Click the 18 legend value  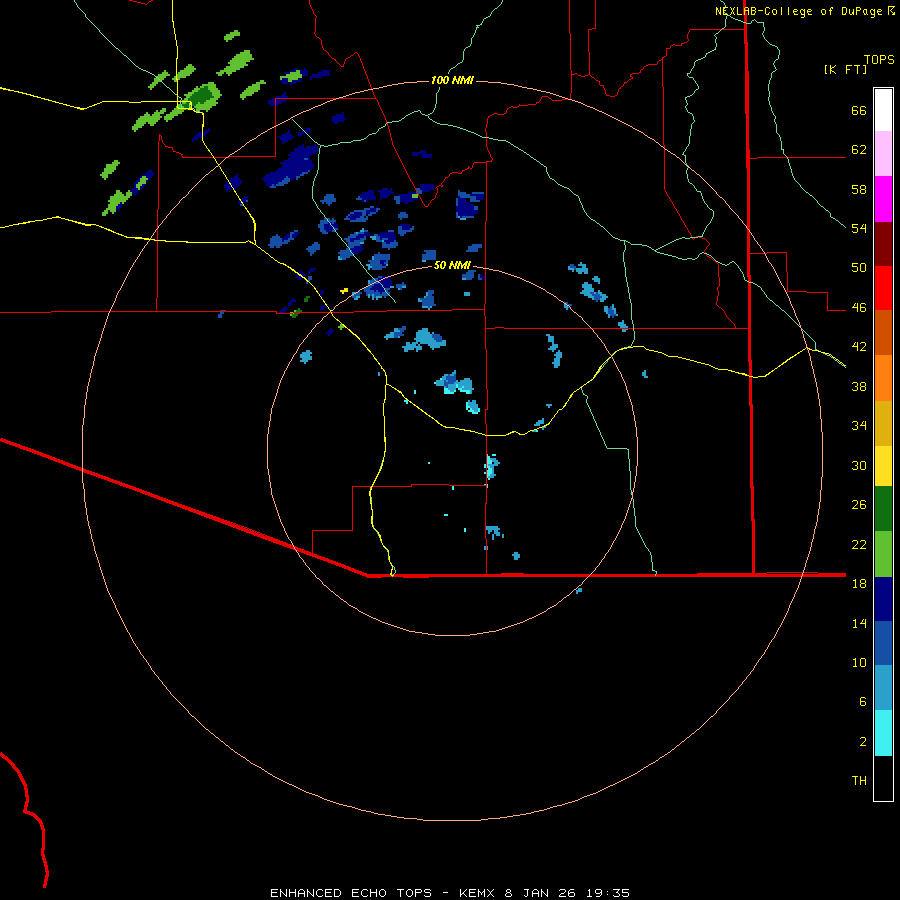coord(859,584)
